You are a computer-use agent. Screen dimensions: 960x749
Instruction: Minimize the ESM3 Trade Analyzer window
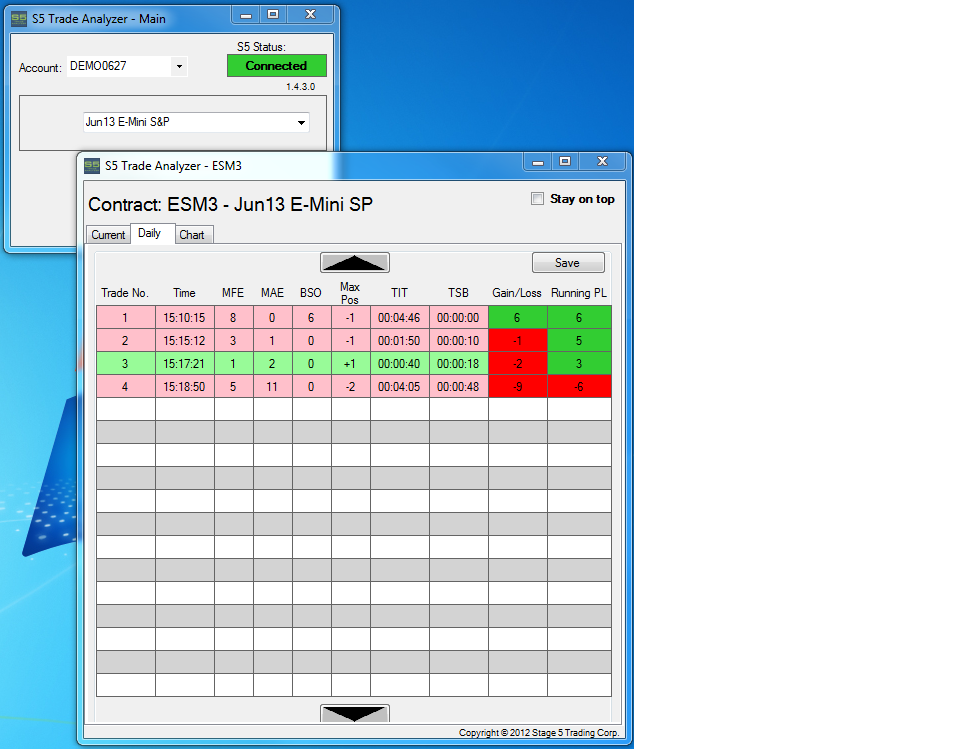(x=538, y=162)
